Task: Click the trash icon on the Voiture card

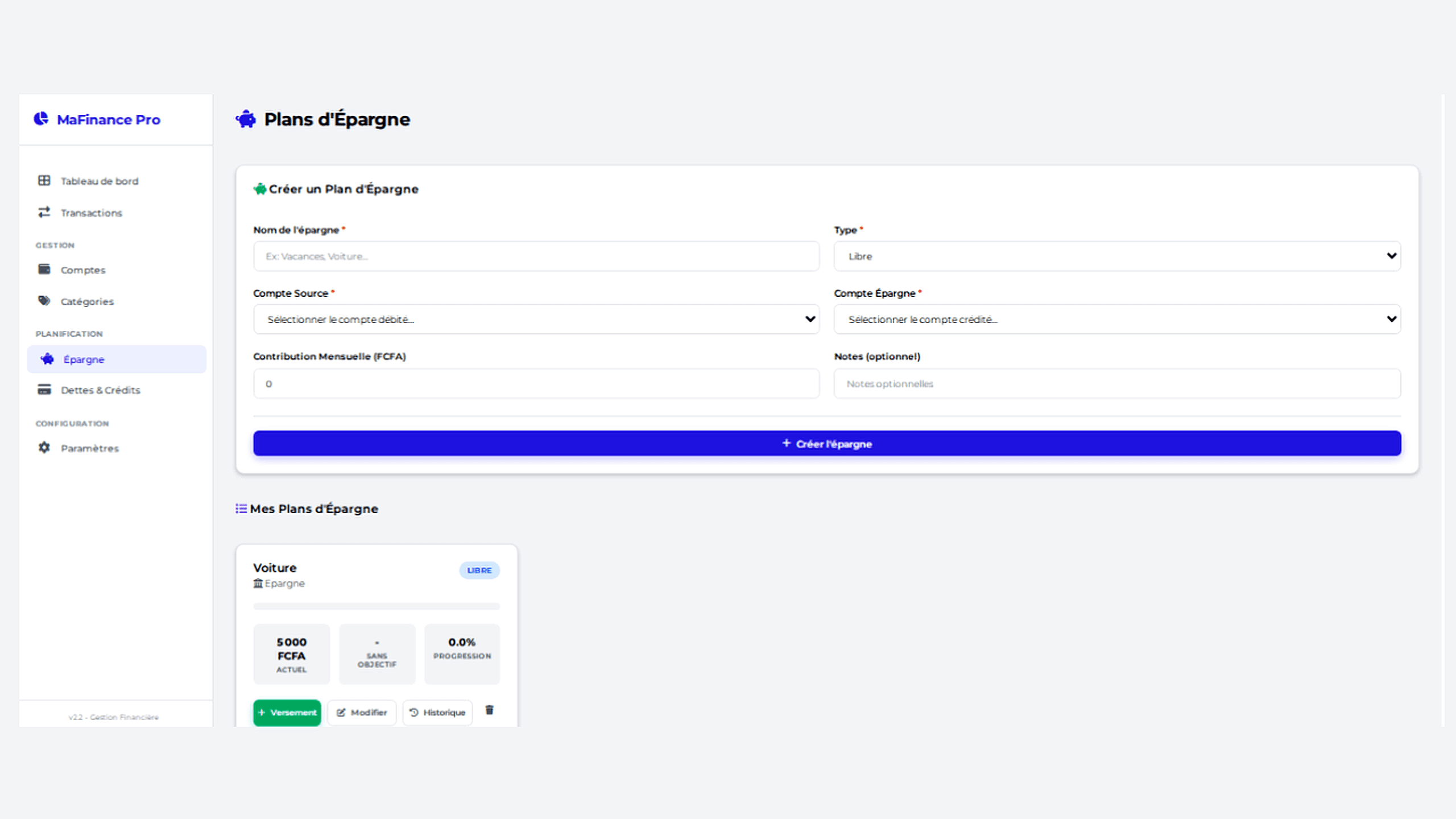Action: (x=489, y=710)
